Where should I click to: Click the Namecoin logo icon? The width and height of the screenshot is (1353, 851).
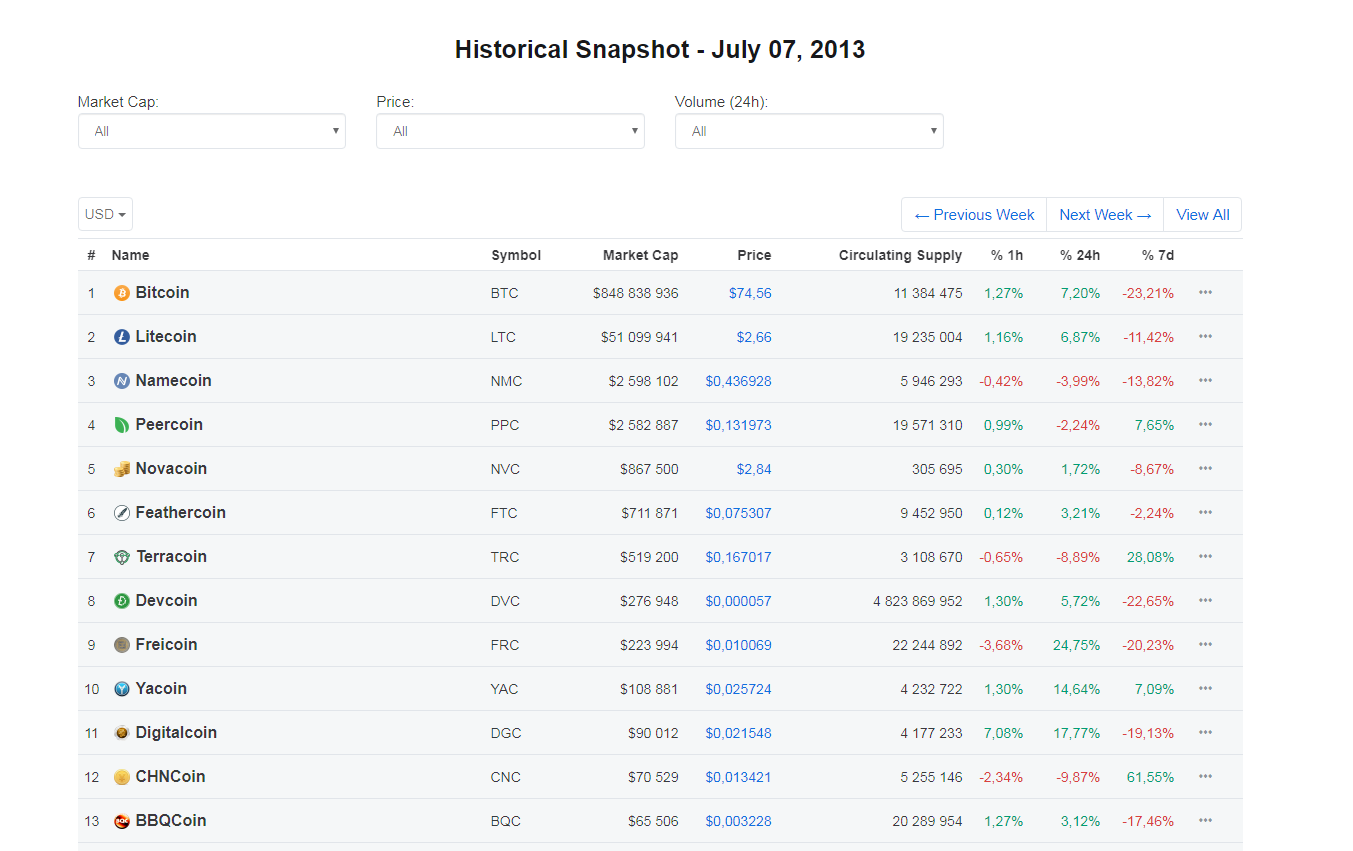click(x=122, y=381)
